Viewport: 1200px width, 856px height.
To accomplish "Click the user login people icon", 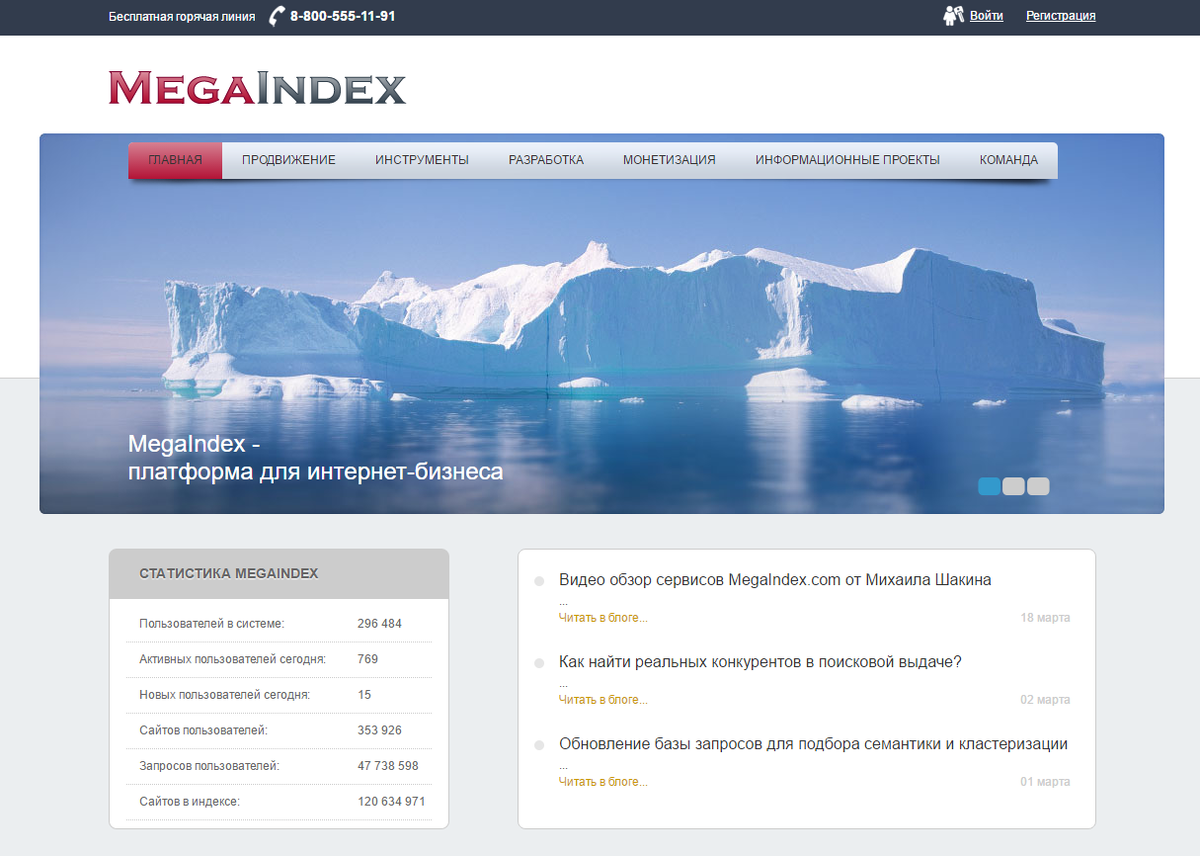I will click(953, 16).
